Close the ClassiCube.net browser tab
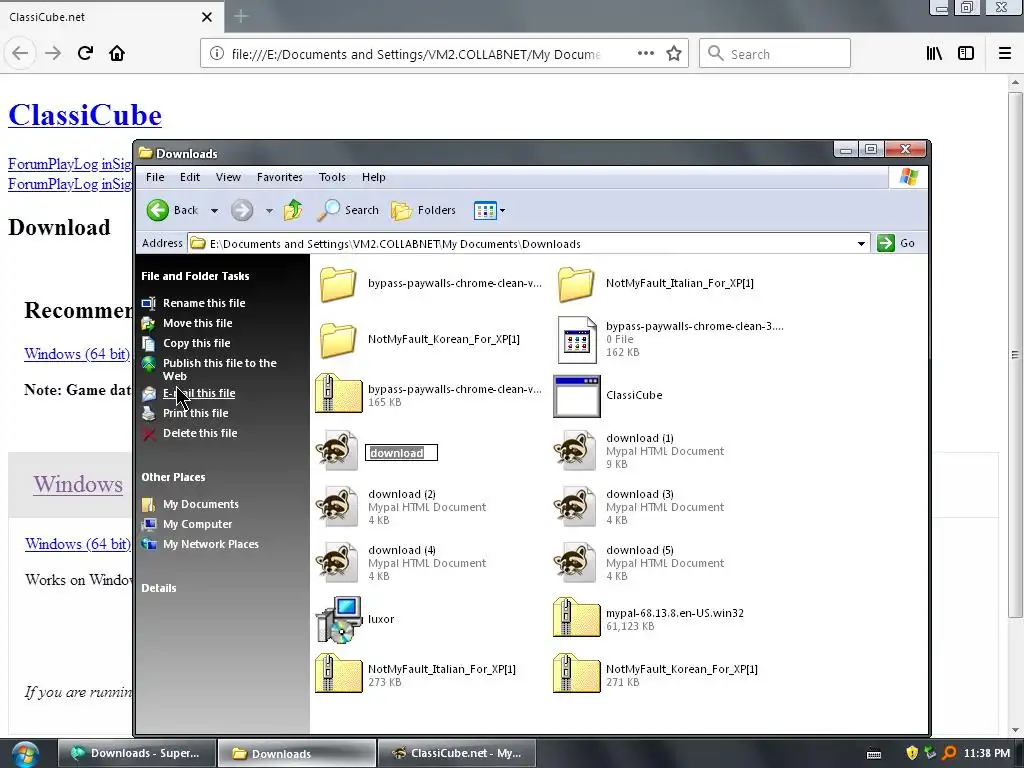The height and width of the screenshot is (768, 1024). (207, 17)
